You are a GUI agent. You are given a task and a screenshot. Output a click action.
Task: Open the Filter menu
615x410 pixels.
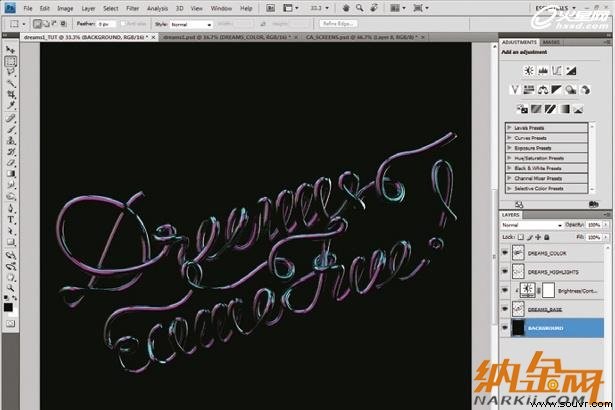pos(133,8)
